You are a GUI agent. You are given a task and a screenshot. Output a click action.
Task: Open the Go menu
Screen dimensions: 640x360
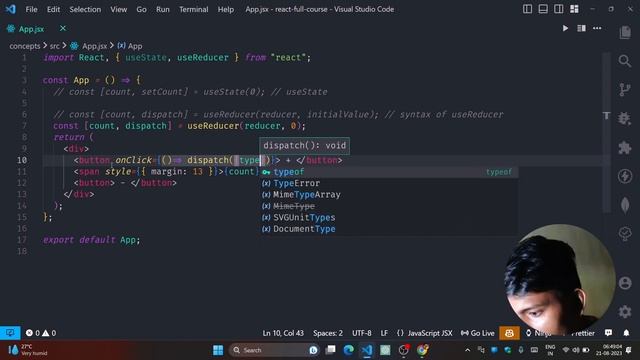142,9
